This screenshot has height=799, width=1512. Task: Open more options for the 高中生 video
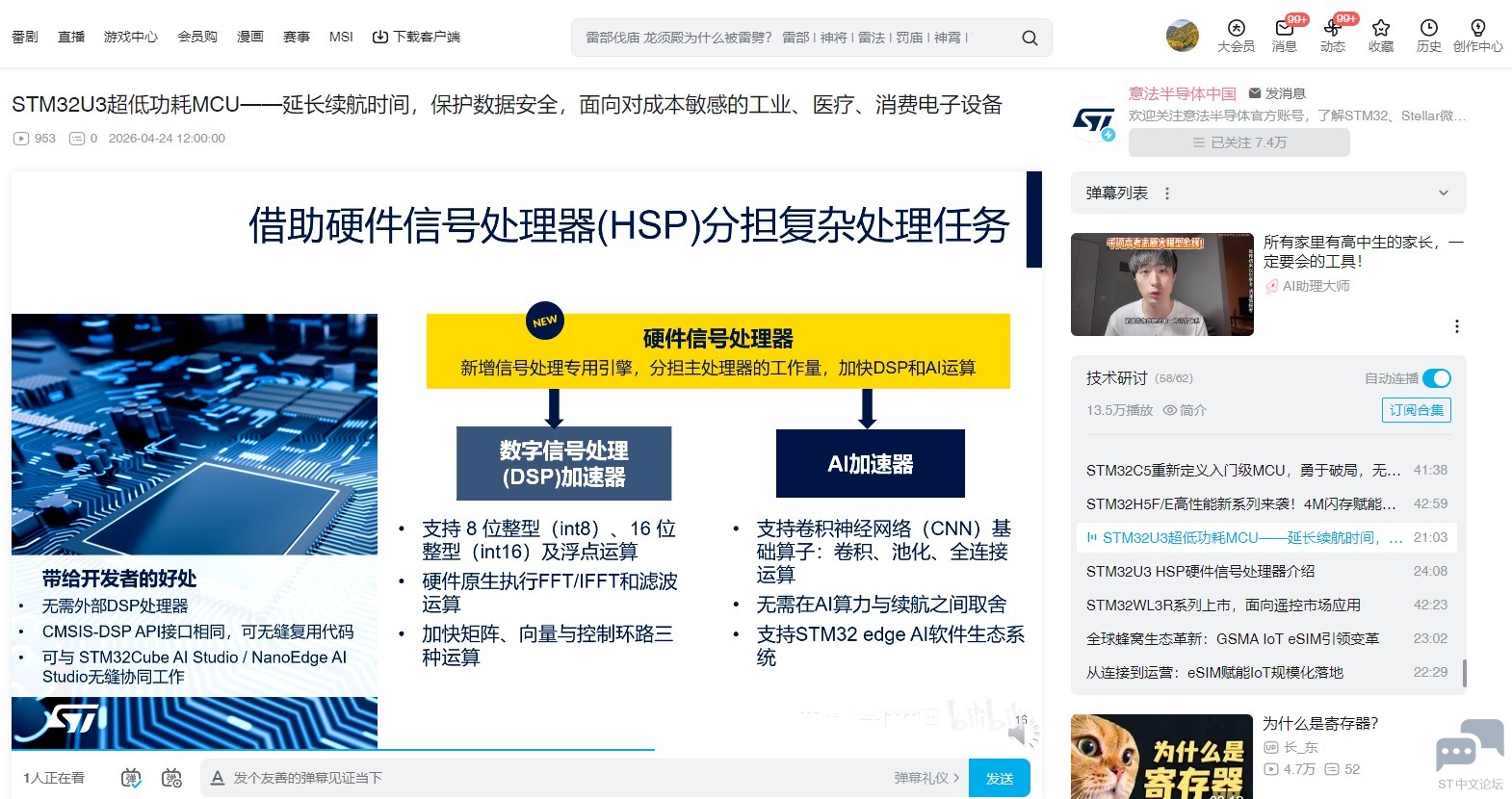(x=1457, y=326)
